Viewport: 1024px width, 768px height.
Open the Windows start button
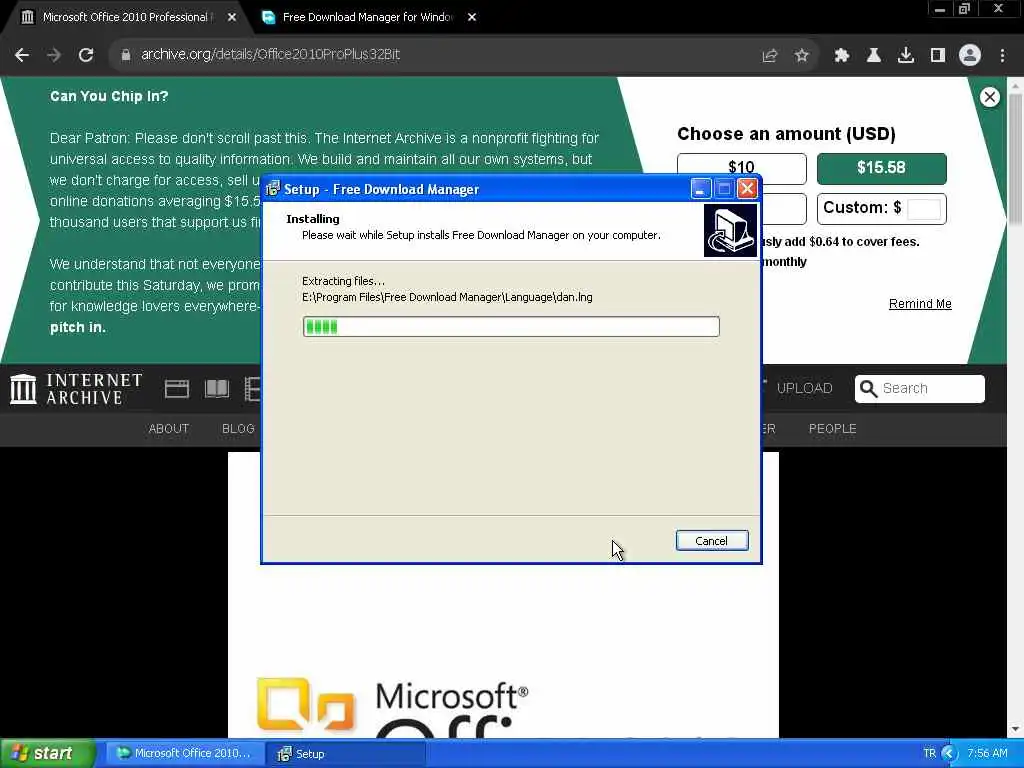coord(48,753)
